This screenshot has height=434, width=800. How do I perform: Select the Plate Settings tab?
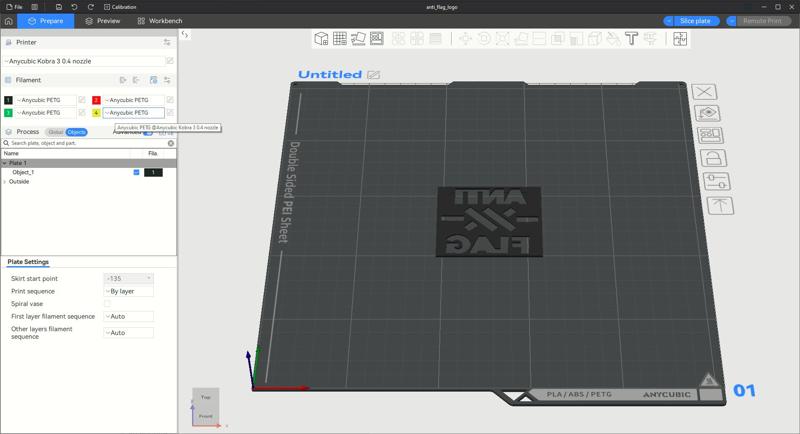[28, 262]
